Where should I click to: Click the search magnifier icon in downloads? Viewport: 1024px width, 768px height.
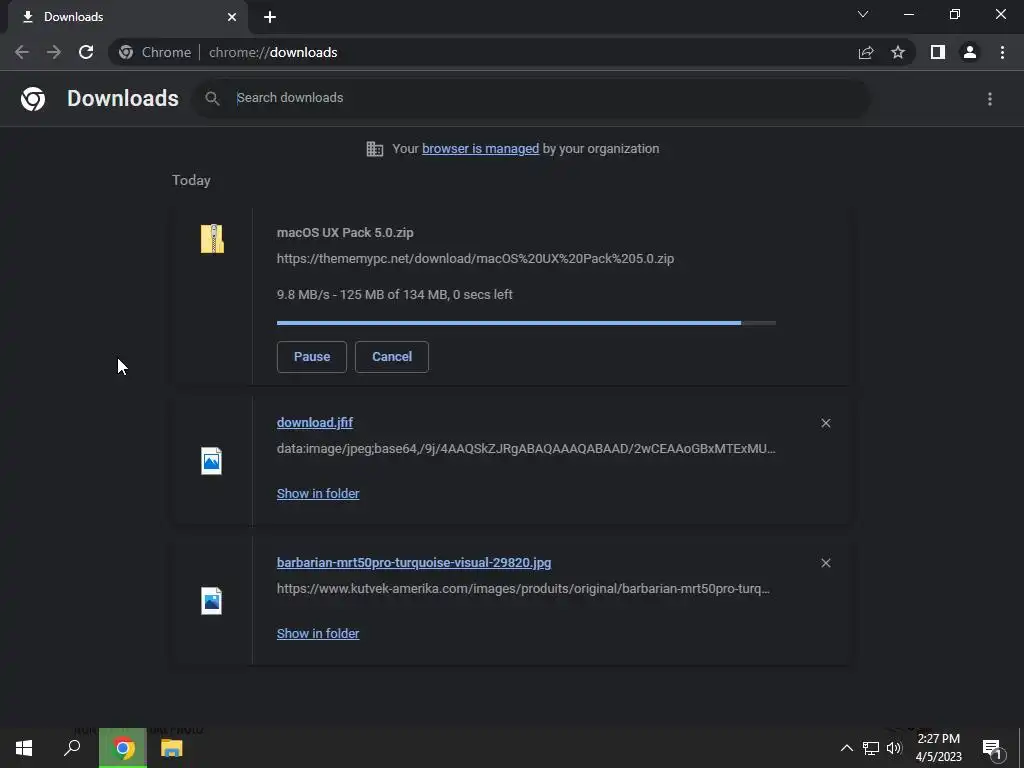212,98
